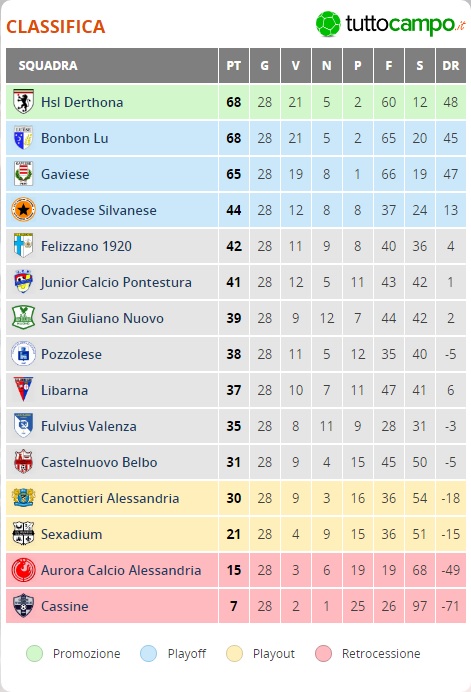This screenshot has height=692, width=471.
Task: Click the Canottieri Alessandria crest icon
Action: point(23,498)
